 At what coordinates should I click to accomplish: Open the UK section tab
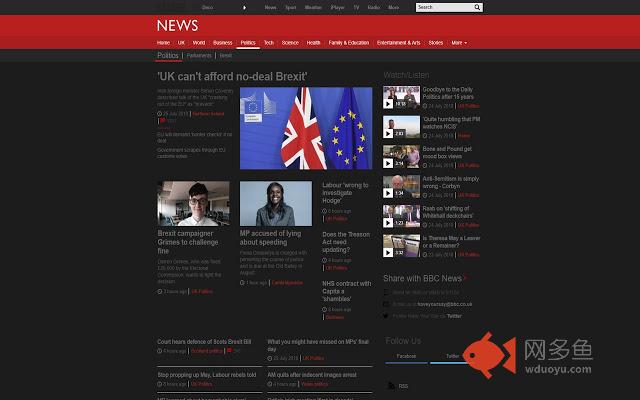[x=181, y=43]
